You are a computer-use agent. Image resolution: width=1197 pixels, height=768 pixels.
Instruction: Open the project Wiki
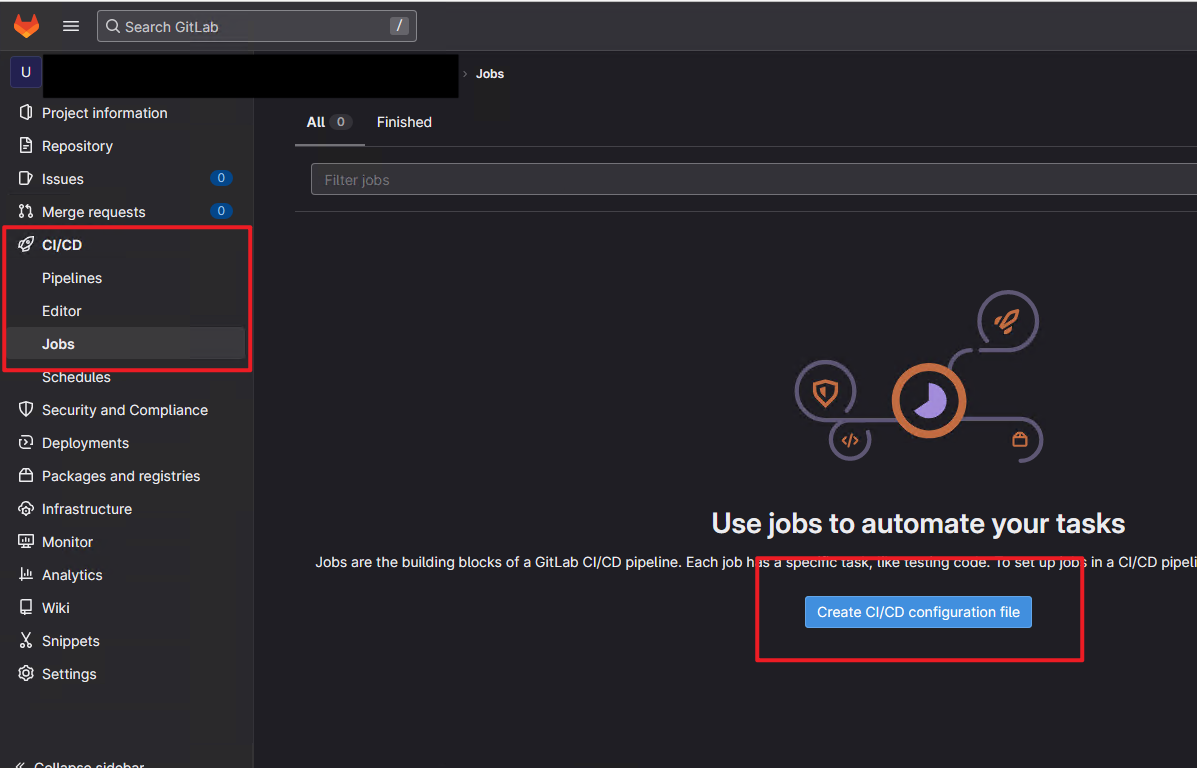click(56, 608)
